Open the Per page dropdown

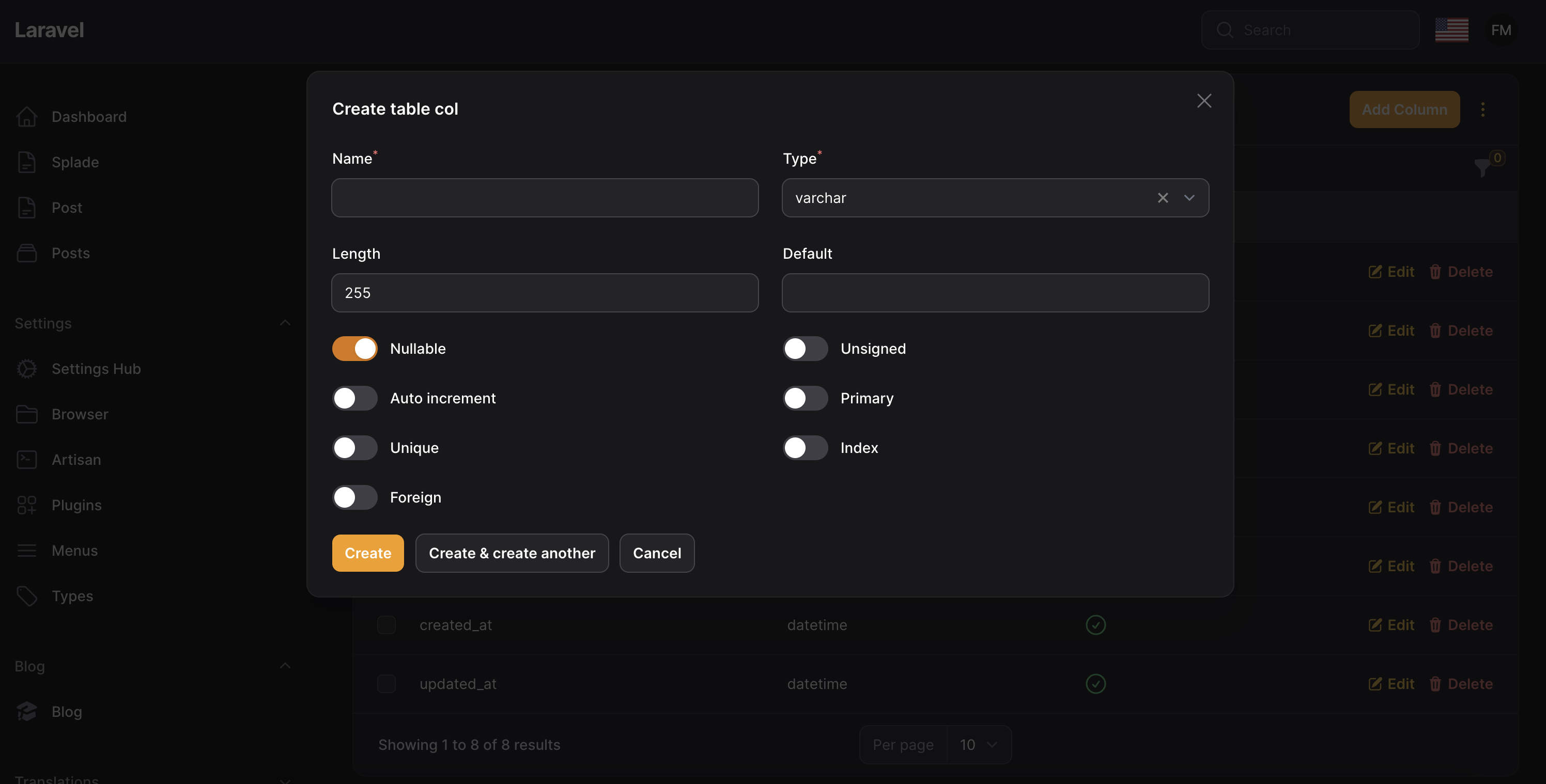point(978,744)
